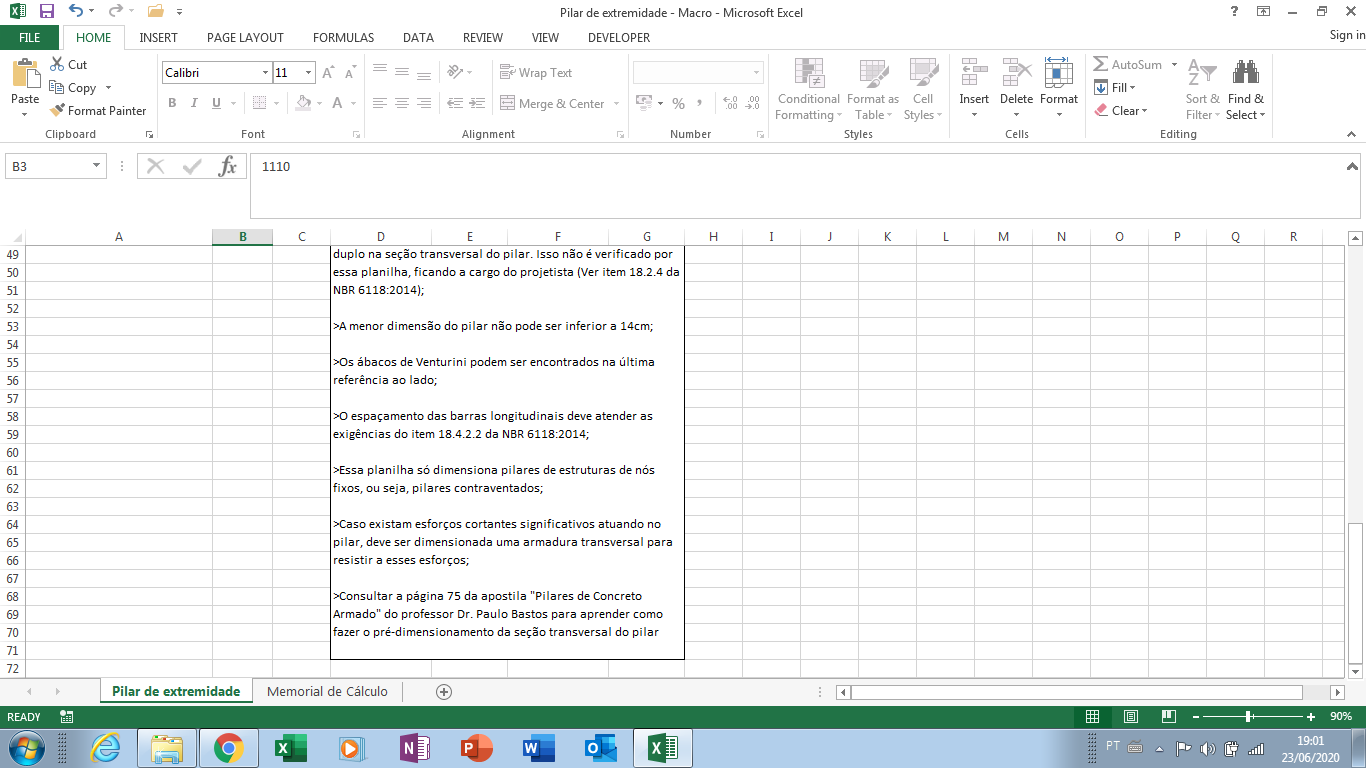Open the Font name dropdown
Viewport: 1366px width, 768px height.
pyautogui.click(x=265, y=73)
